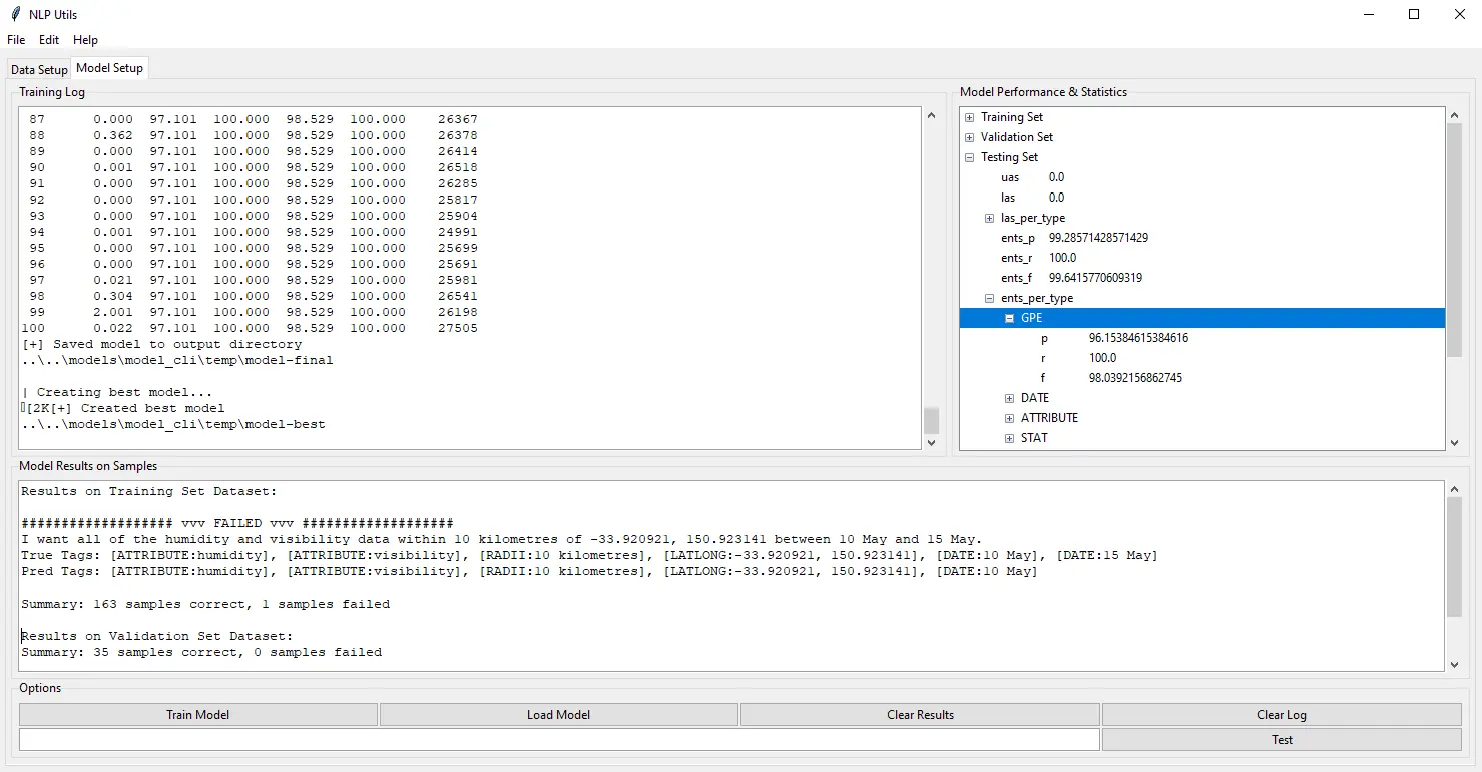Expand the Validation Set tree node
This screenshot has height=772, width=1482.
(968, 137)
